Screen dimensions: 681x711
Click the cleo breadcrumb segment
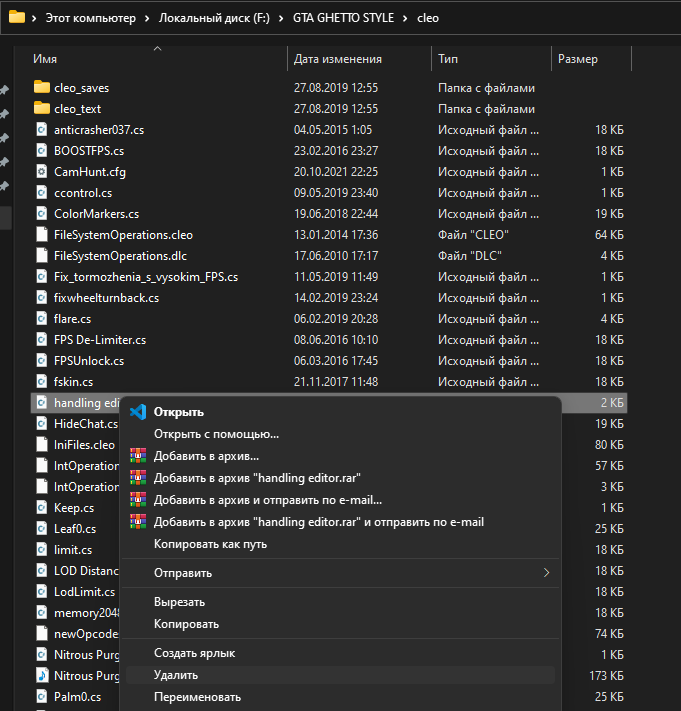(x=428, y=18)
